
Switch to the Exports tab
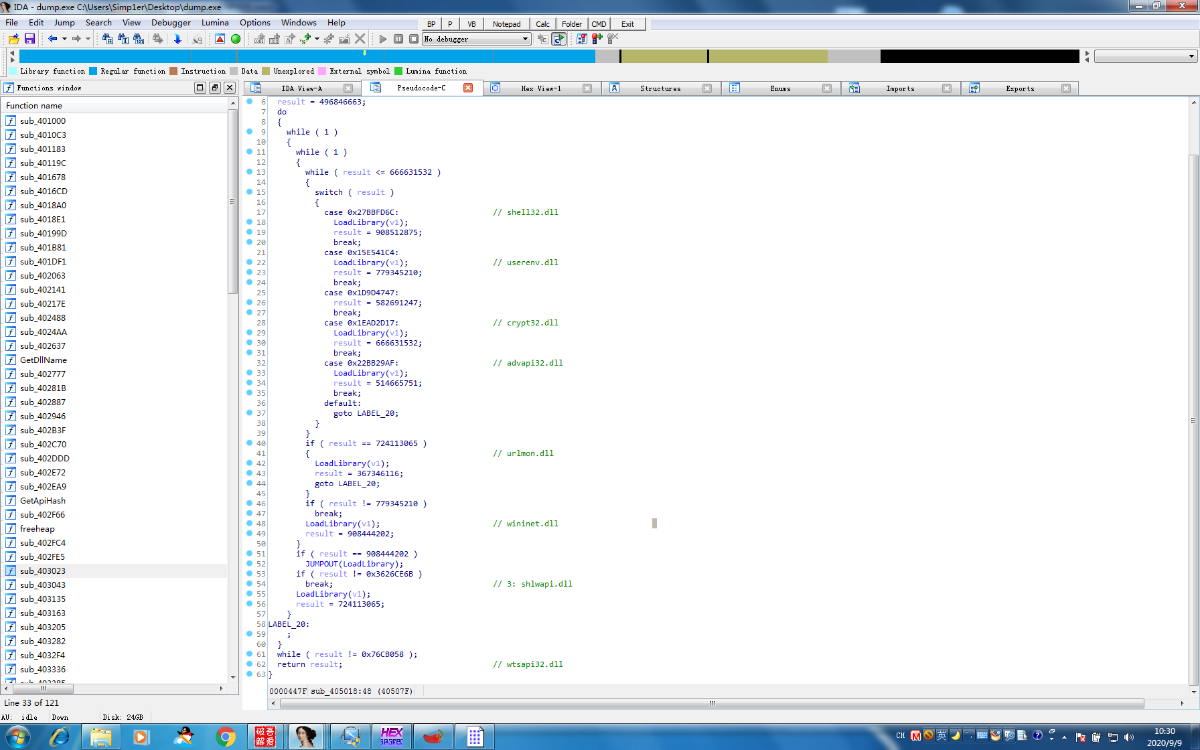pos(1020,88)
